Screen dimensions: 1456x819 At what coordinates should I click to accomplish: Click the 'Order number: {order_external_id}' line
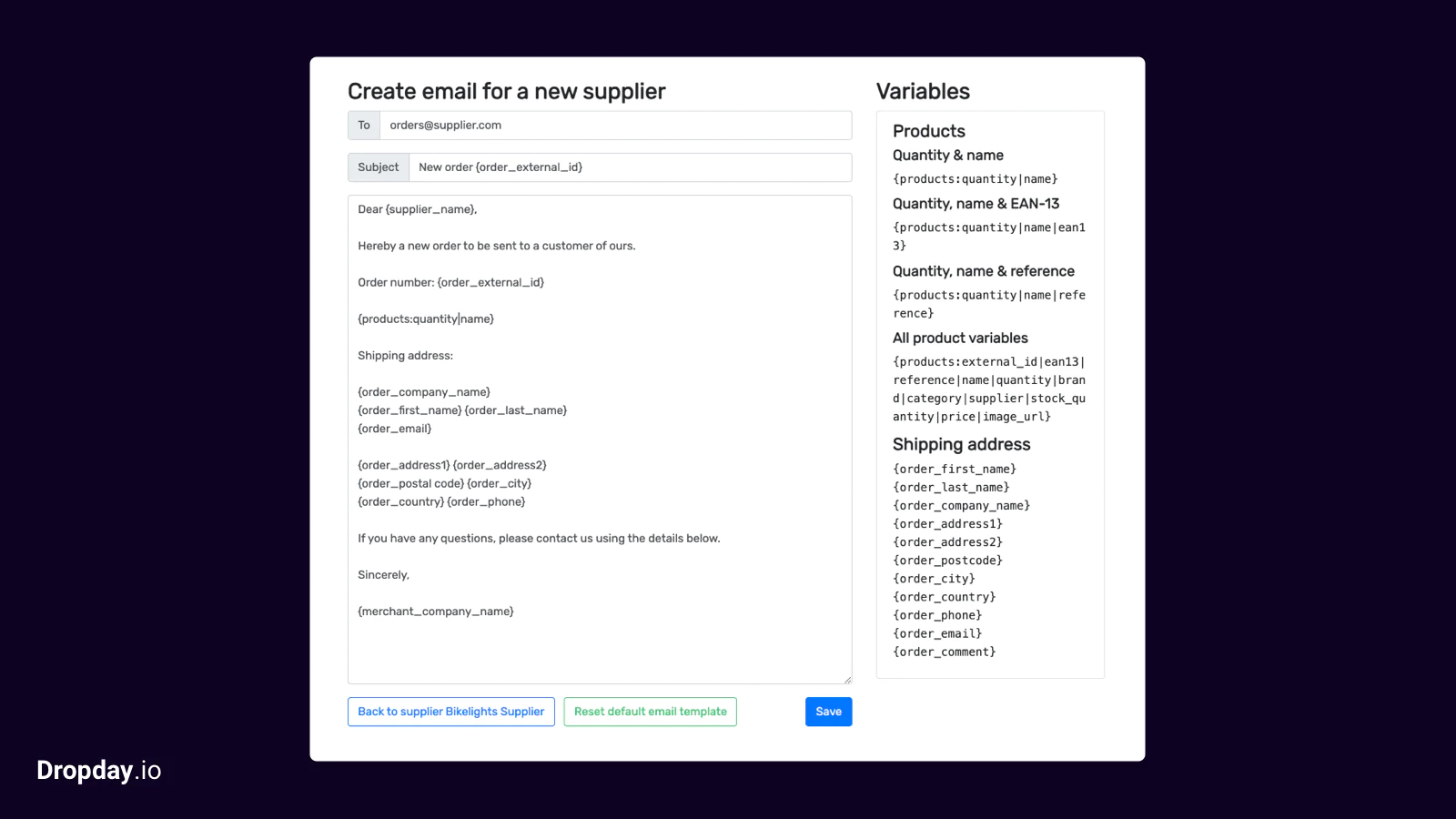point(450,283)
